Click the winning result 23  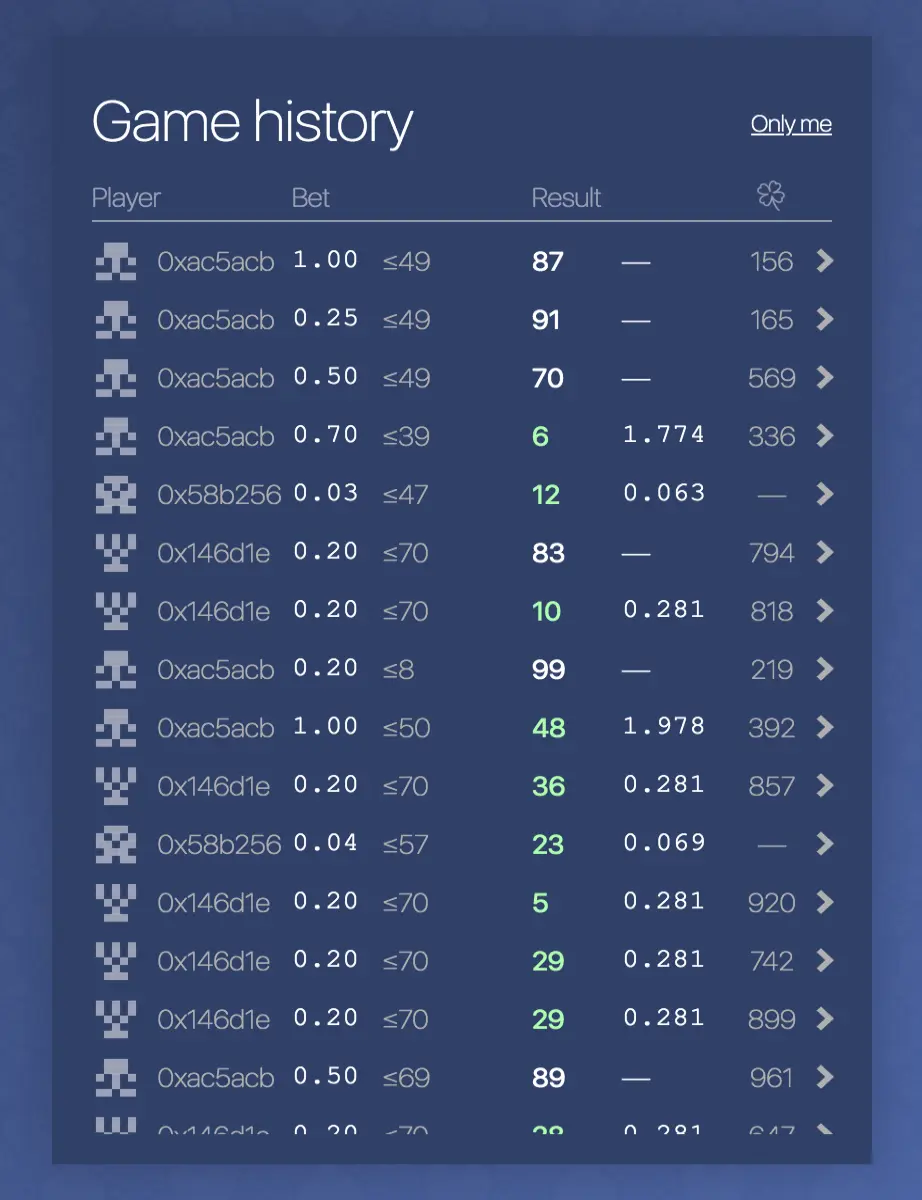tap(548, 844)
